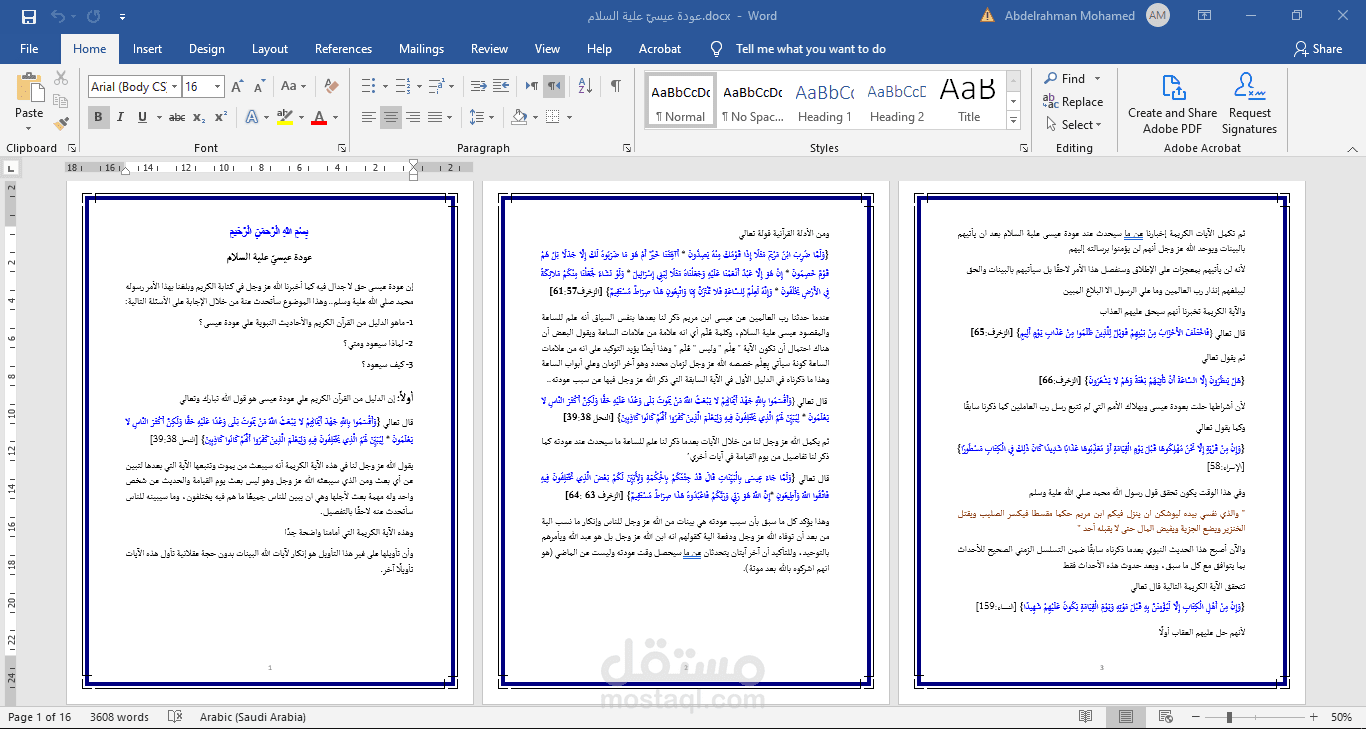Apply superscript formatting
The height and width of the screenshot is (729, 1366).
(221, 117)
